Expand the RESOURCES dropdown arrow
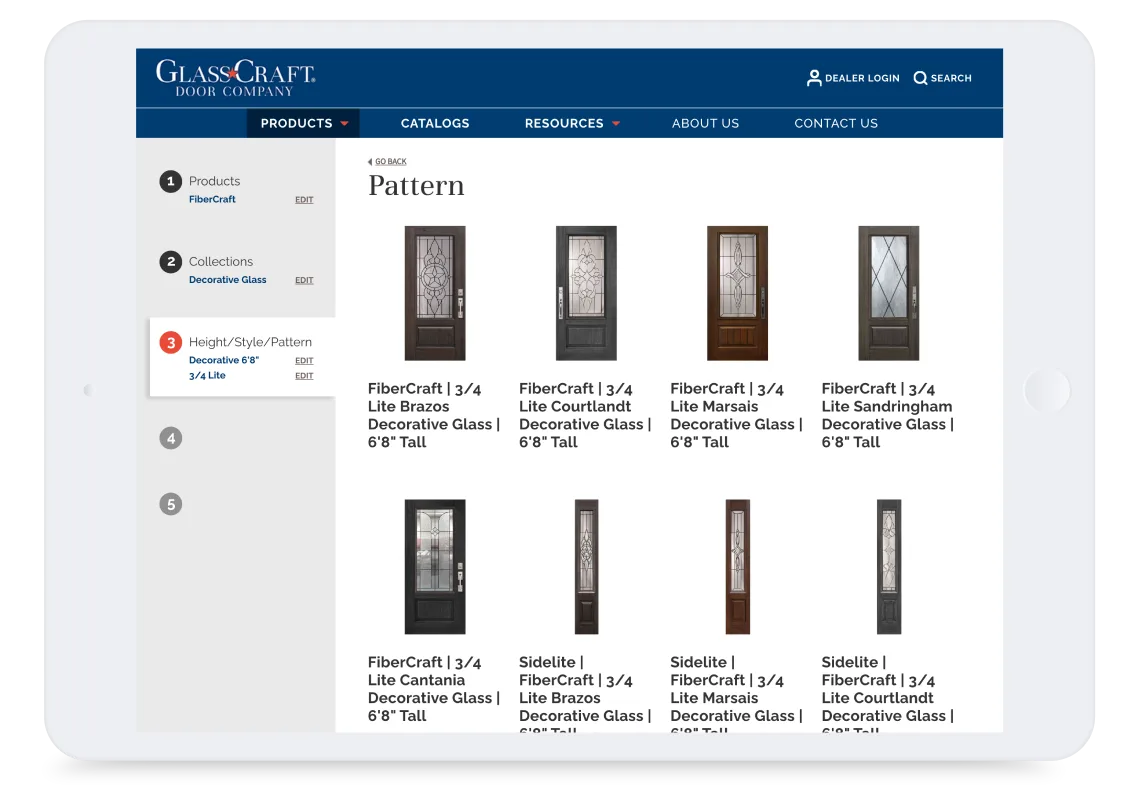 click(616, 124)
